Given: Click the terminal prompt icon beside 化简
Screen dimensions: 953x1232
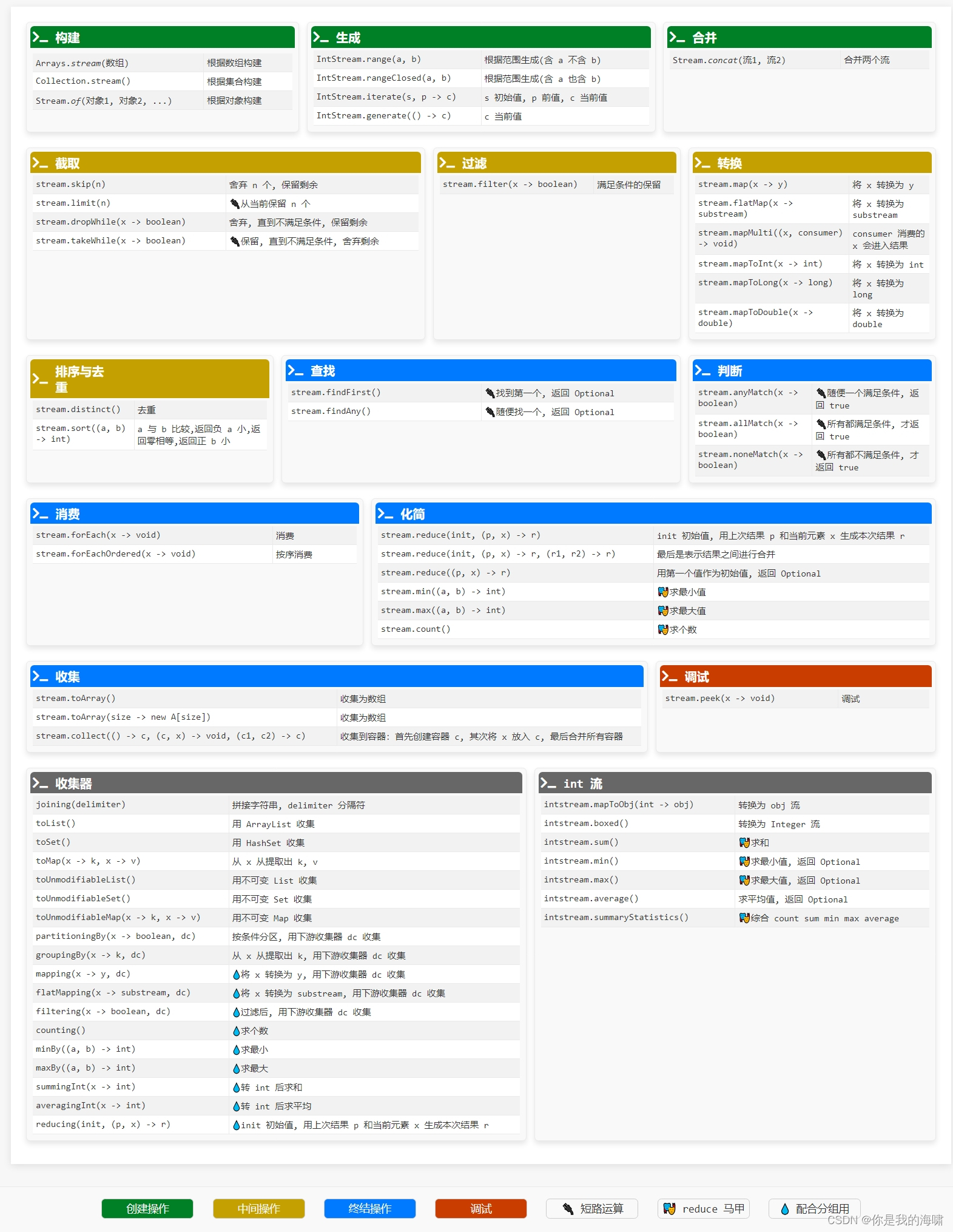Looking at the screenshot, I should click(x=385, y=514).
